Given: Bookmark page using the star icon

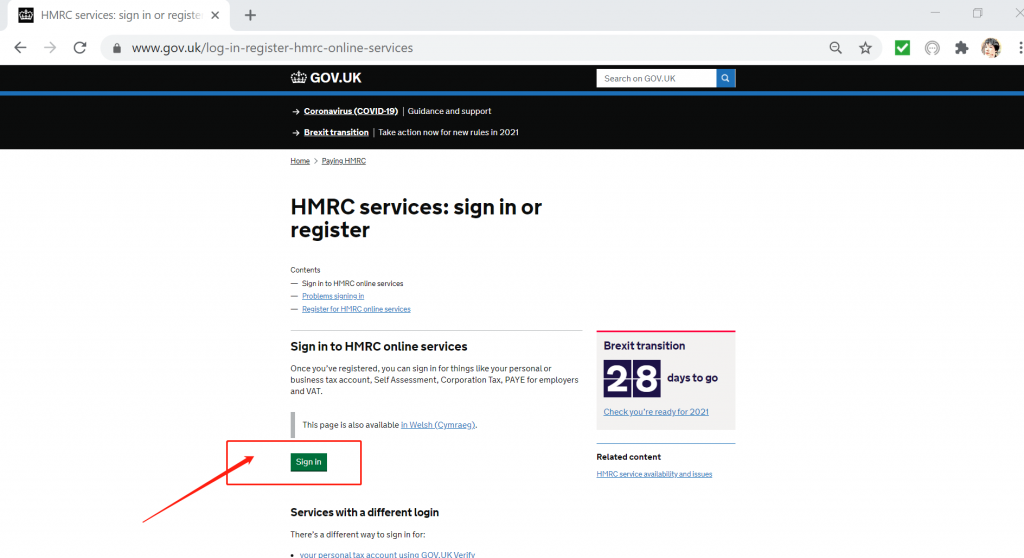Looking at the screenshot, I should tap(865, 48).
